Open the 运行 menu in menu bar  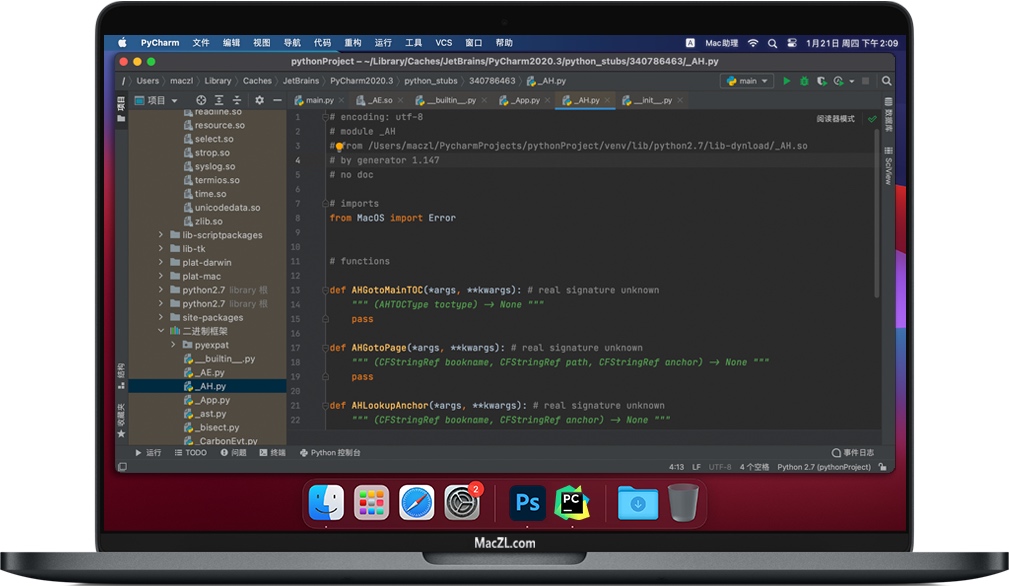coord(382,42)
